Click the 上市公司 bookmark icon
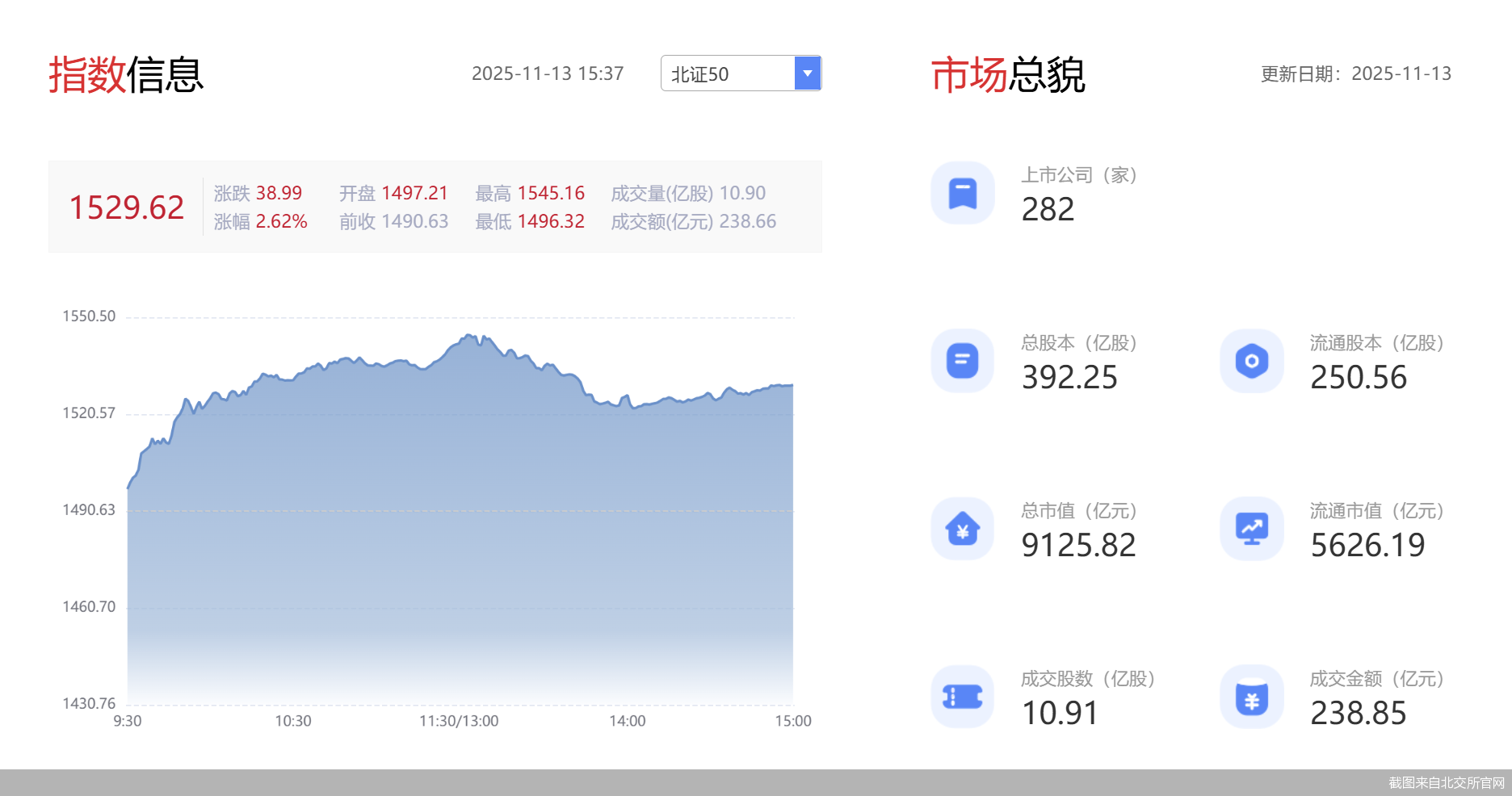Image resolution: width=1512 pixels, height=796 pixels. (x=962, y=192)
